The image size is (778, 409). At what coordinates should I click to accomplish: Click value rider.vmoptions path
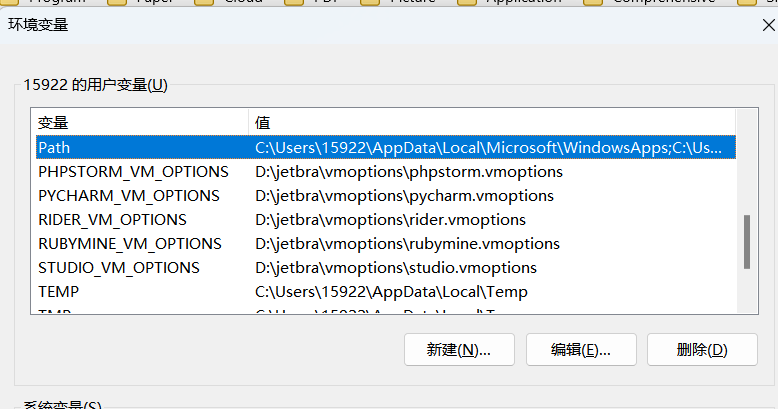pos(390,219)
